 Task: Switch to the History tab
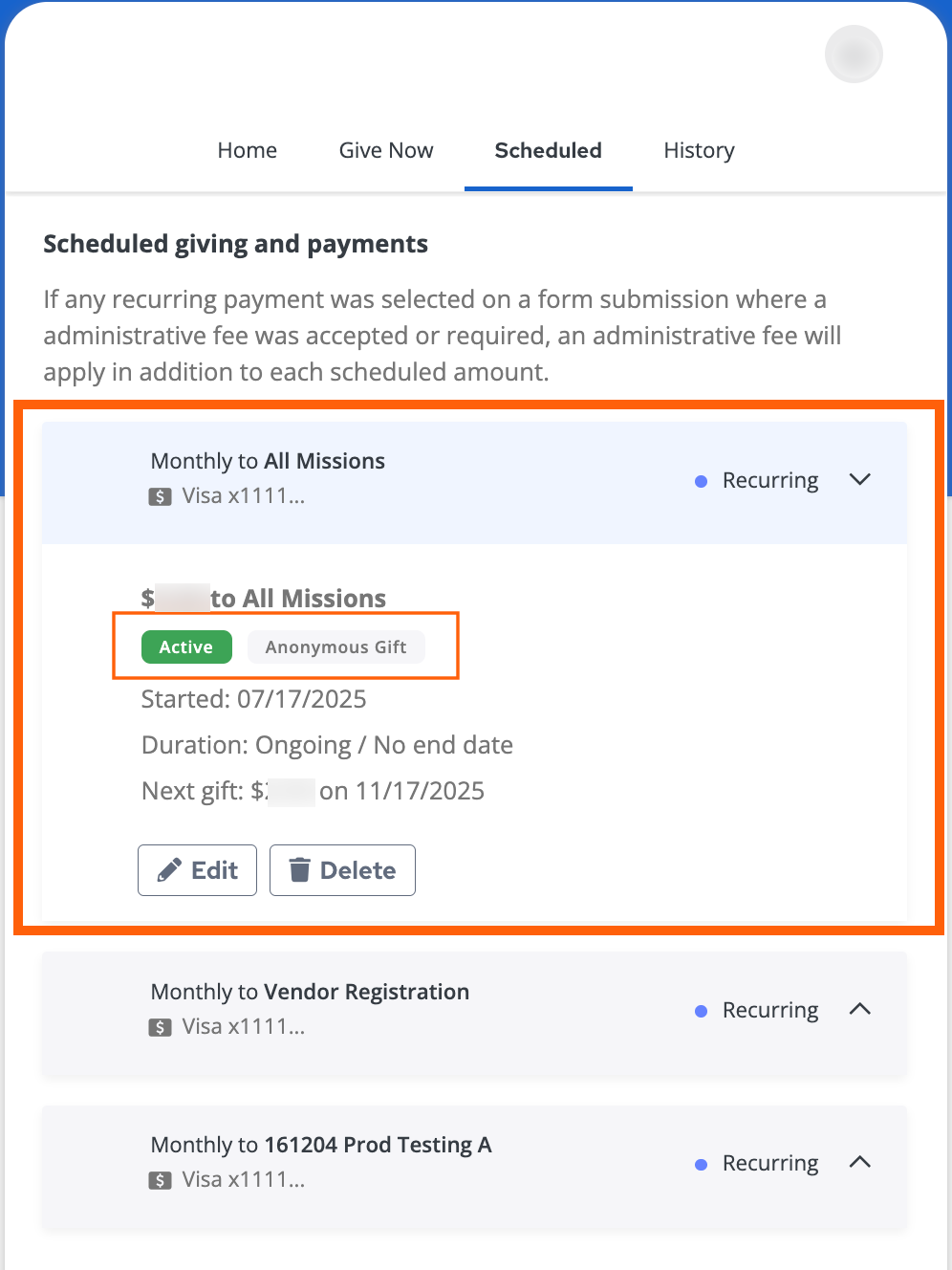699,150
